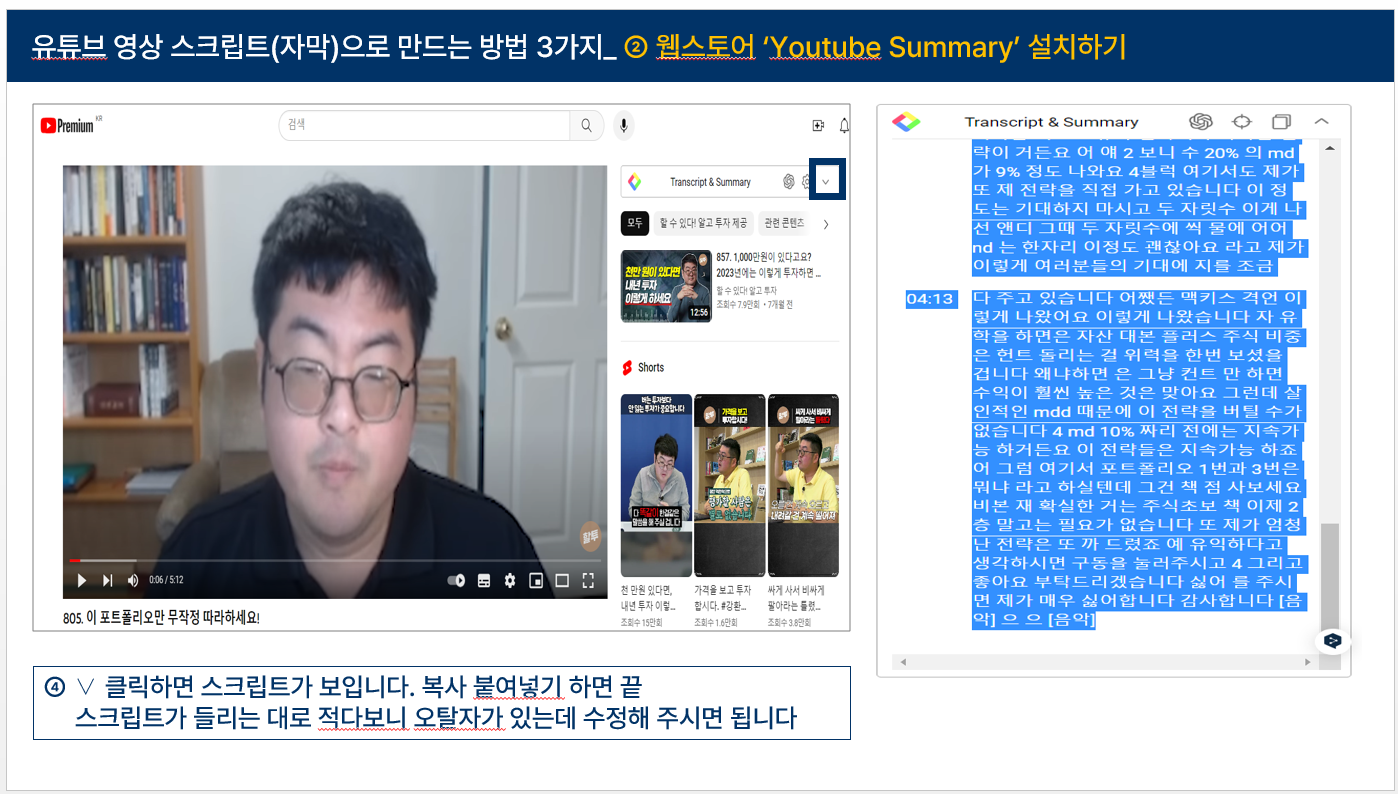Click the Shorts section logo
The image size is (1398, 794).
628,368
